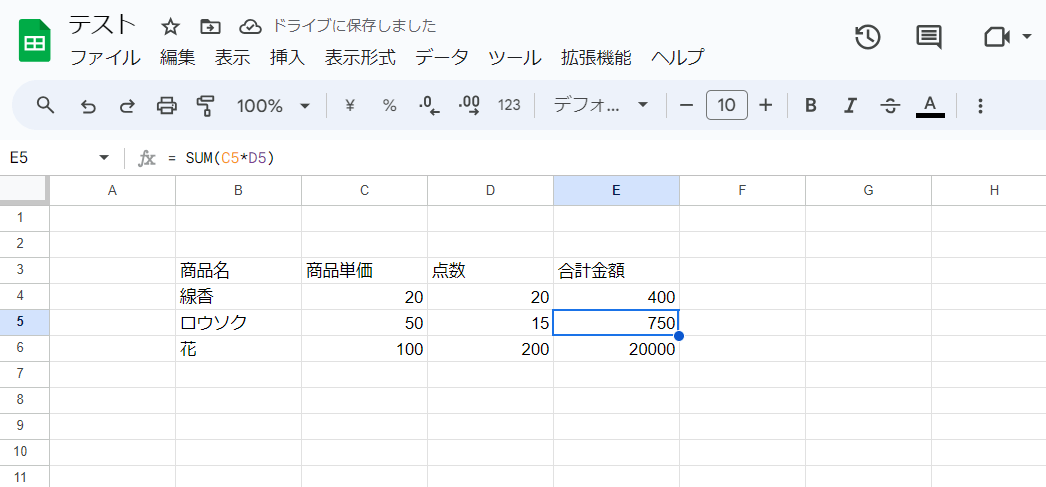1046x487 pixels.
Task: Click the font size field showing 10
Action: pyautogui.click(x=726, y=105)
